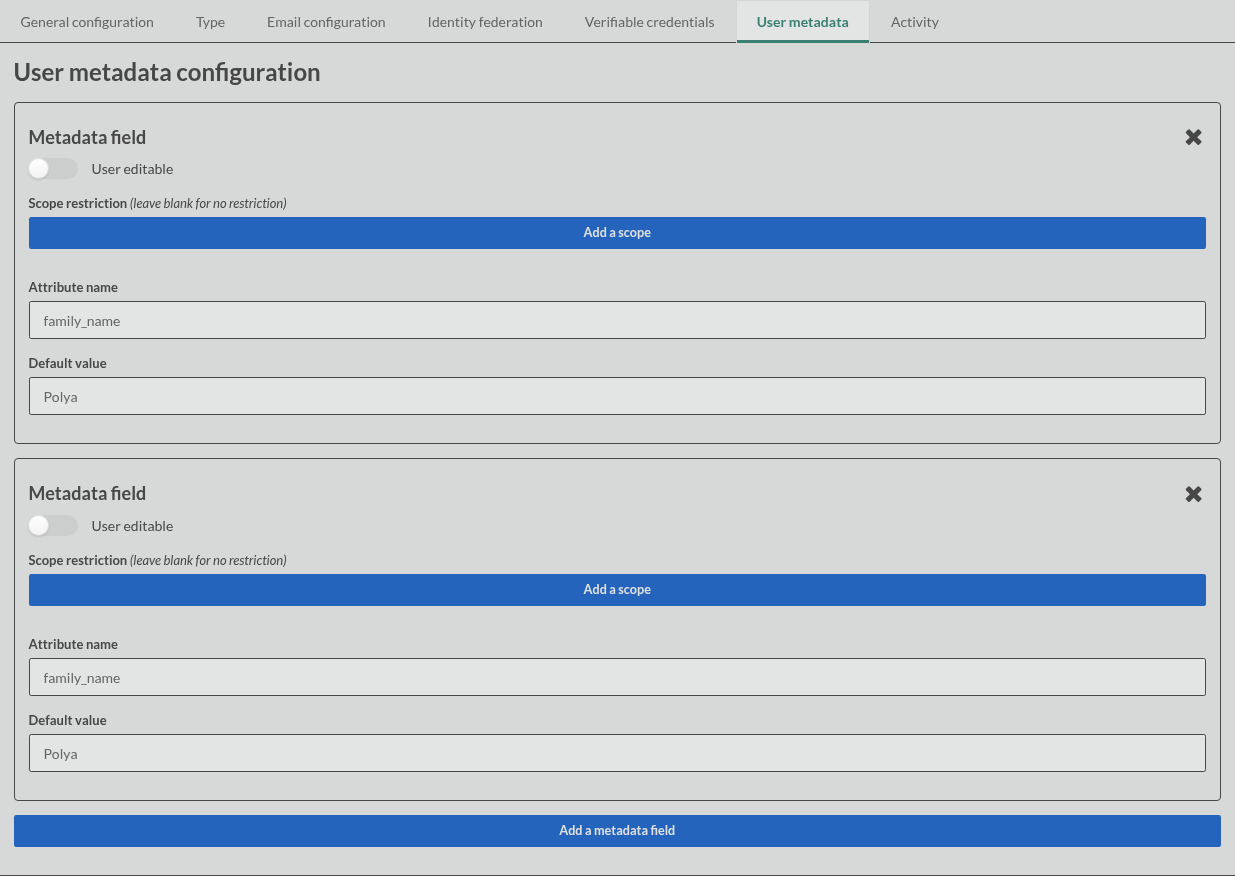Open the Verifiable credentials tab
Screen dimensions: 1235x876
coord(650,22)
